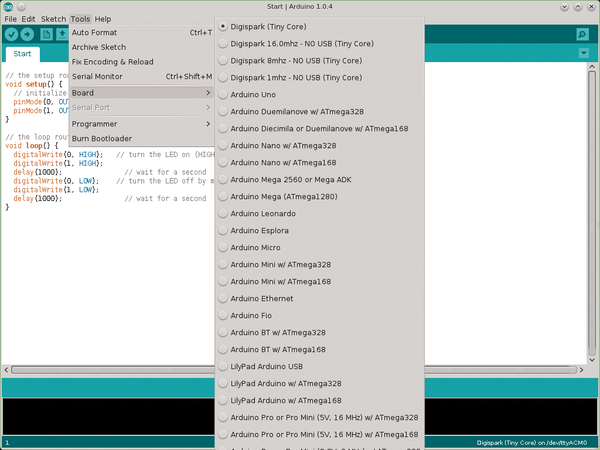The image size is (600, 450).
Task: Select Arduino Nano w/ ATmega328
Action: click(x=320, y=145)
